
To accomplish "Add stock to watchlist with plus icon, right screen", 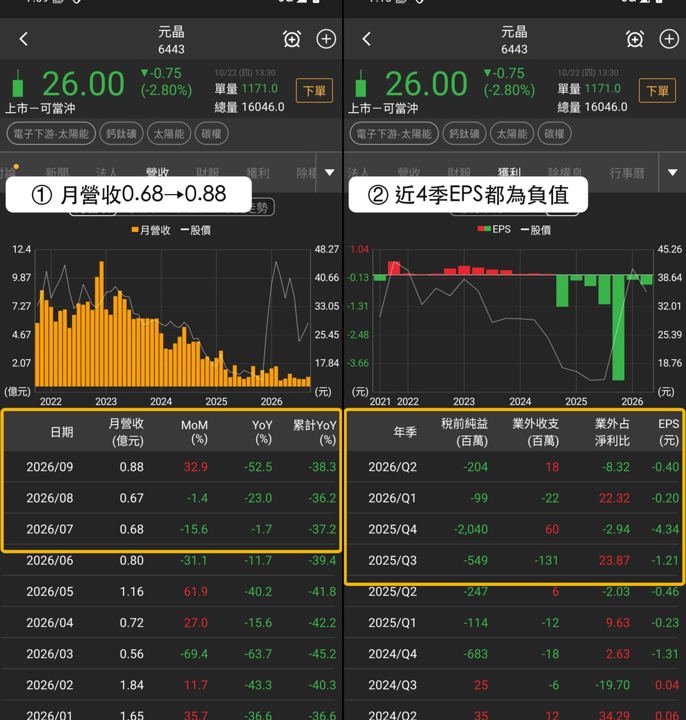I will point(669,39).
